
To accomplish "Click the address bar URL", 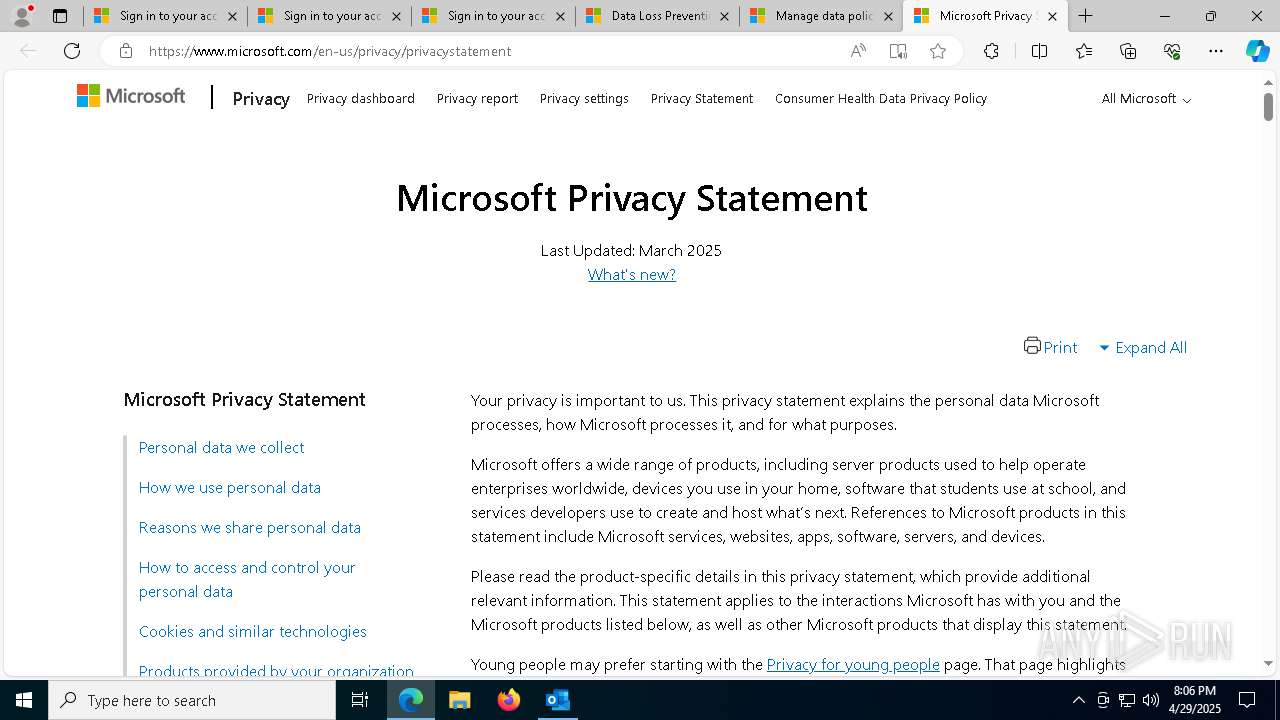I will [x=330, y=51].
